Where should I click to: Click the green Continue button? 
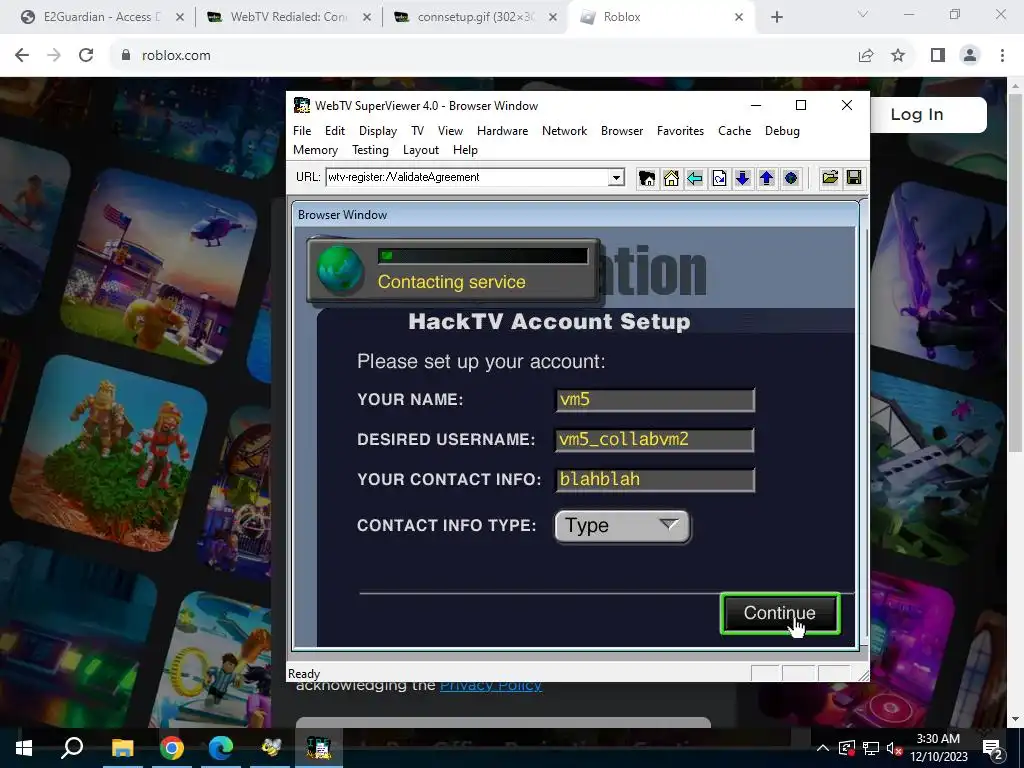point(780,613)
